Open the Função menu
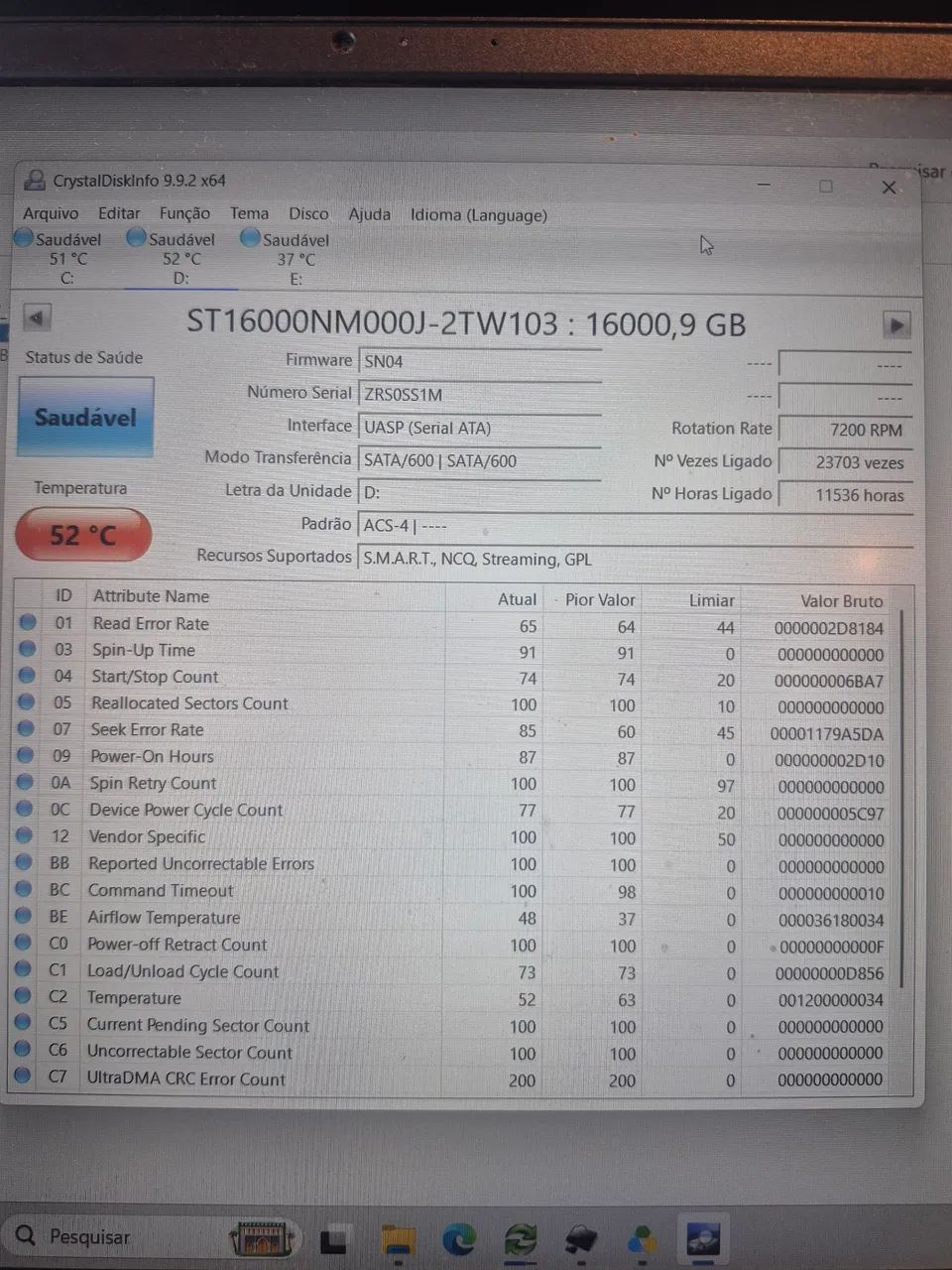The width and height of the screenshot is (952, 1270). [x=184, y=213]
